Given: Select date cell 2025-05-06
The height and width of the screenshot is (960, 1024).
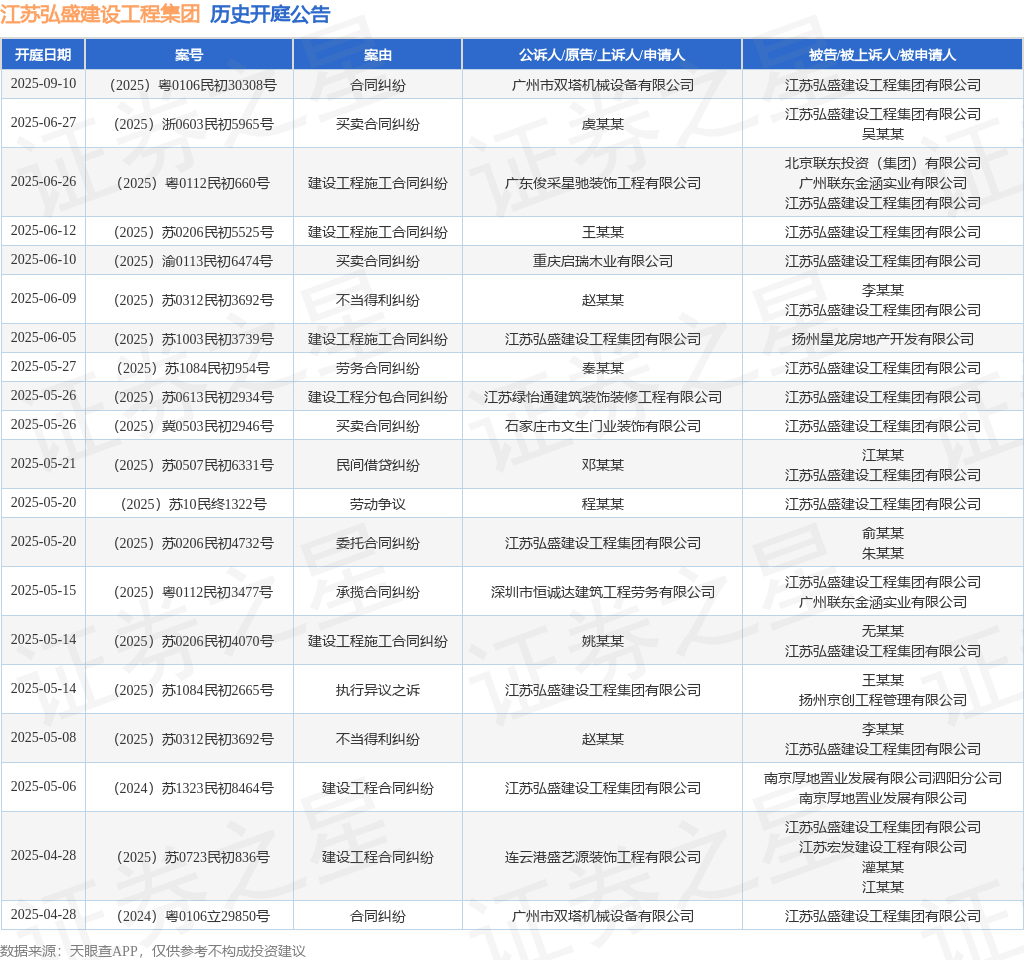Looking at the screenshot, I should pos(43,786).
